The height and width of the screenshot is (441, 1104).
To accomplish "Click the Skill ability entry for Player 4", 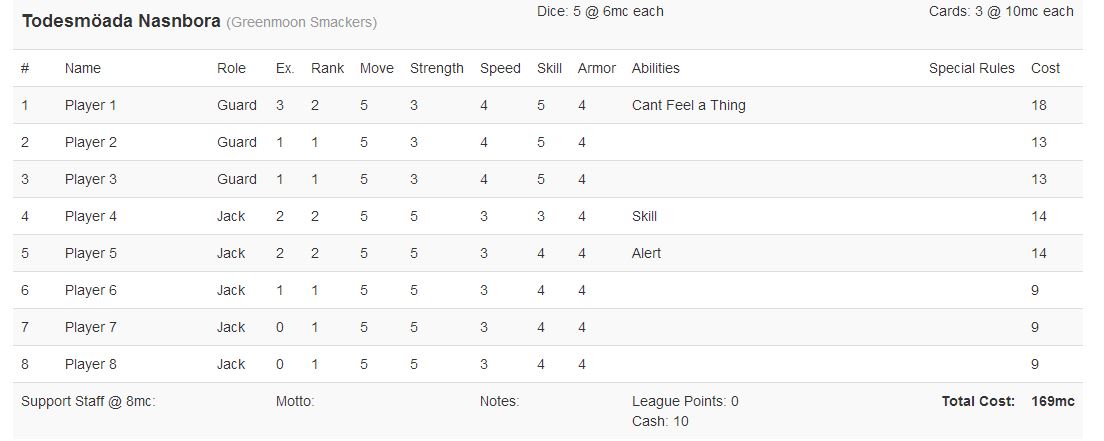I will (644, 216).
